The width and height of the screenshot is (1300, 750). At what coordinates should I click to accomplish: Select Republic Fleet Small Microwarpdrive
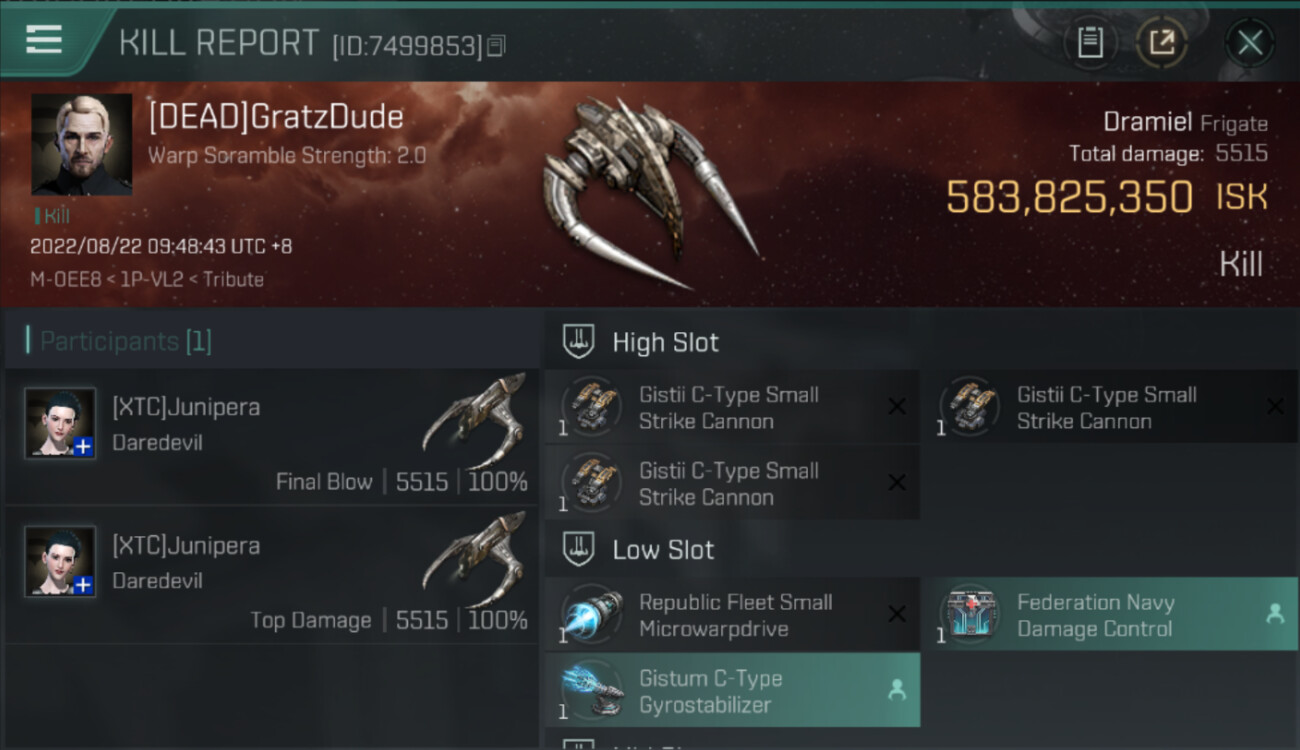(x=732, y=615)
